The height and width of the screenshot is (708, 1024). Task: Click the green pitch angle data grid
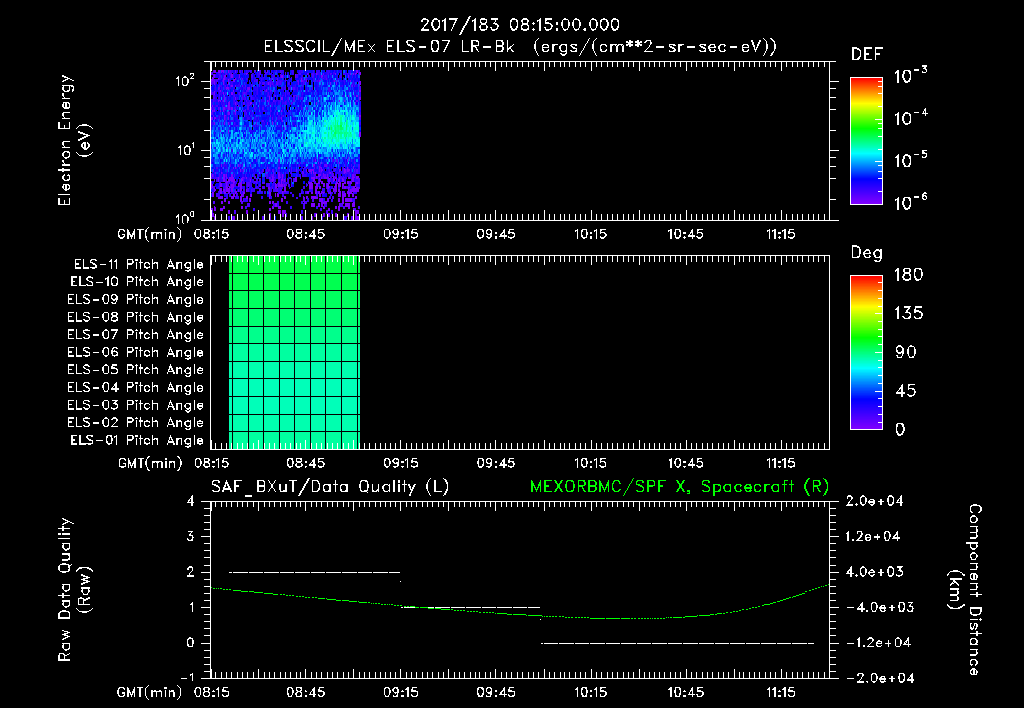tap(294, 353)
